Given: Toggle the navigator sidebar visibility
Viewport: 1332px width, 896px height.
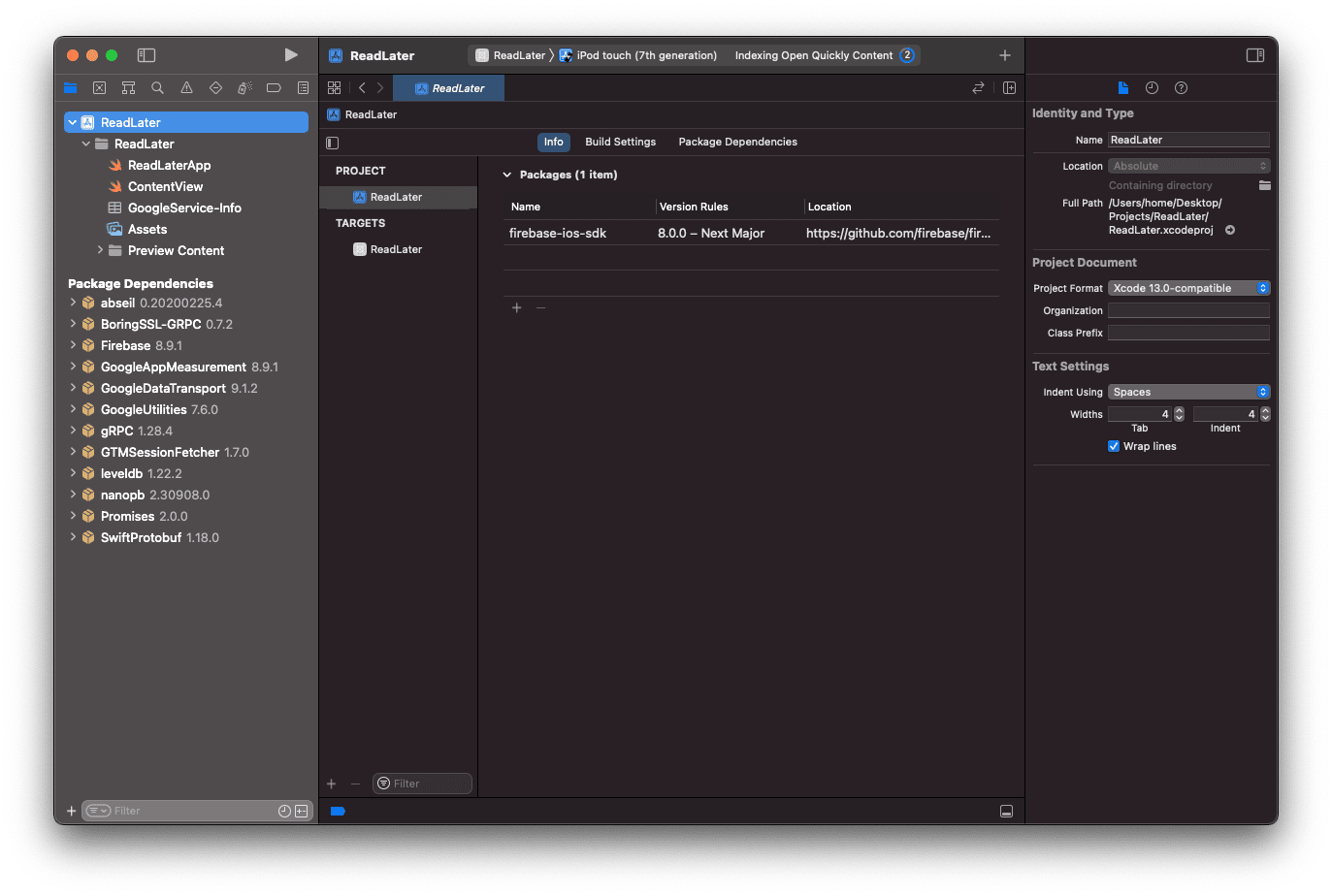Looking at the screenshot, I should pyautogui.click(x=146, y=55).
